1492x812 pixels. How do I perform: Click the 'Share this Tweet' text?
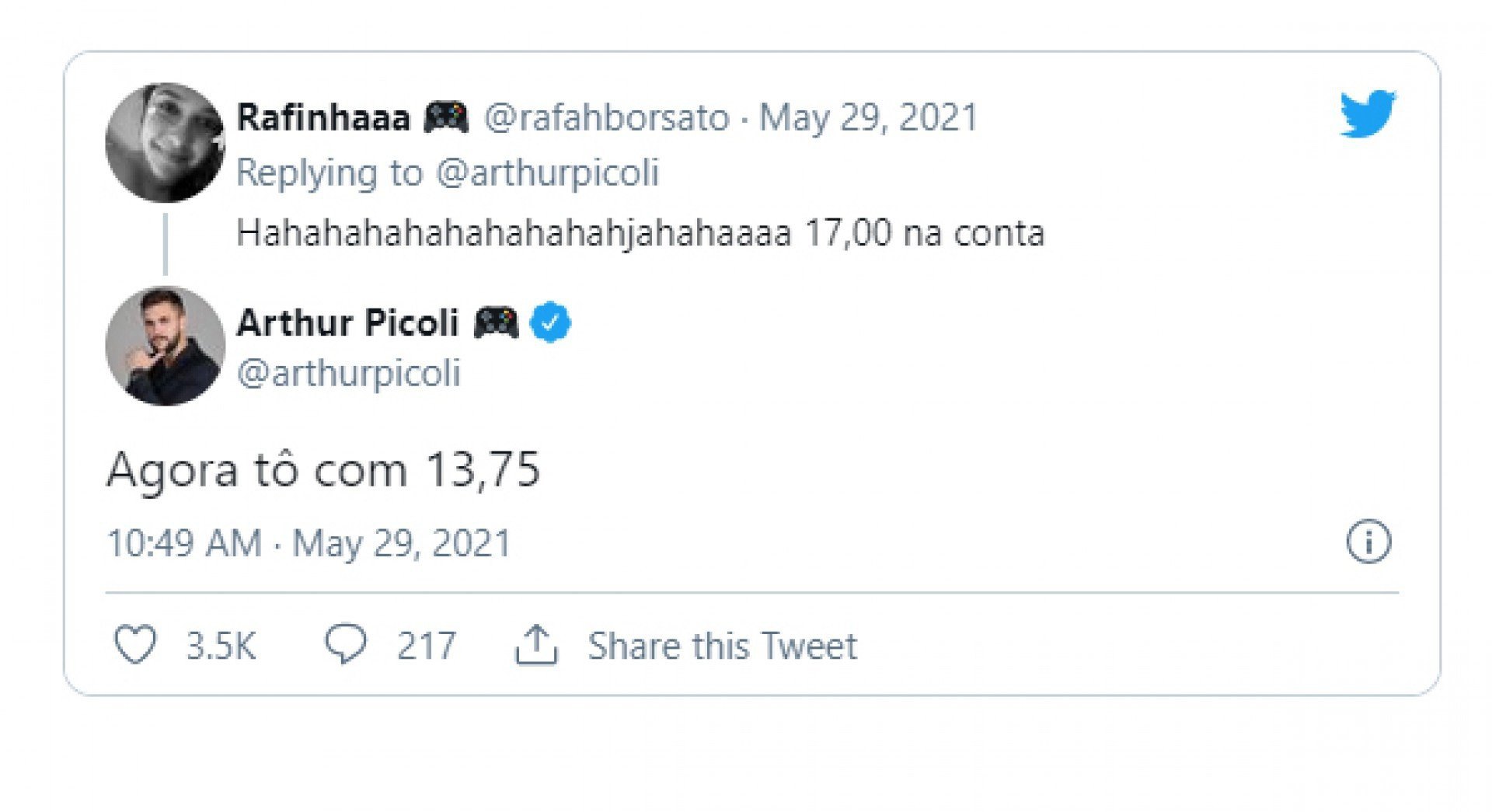pyautogui.click(x=722, y=646)
